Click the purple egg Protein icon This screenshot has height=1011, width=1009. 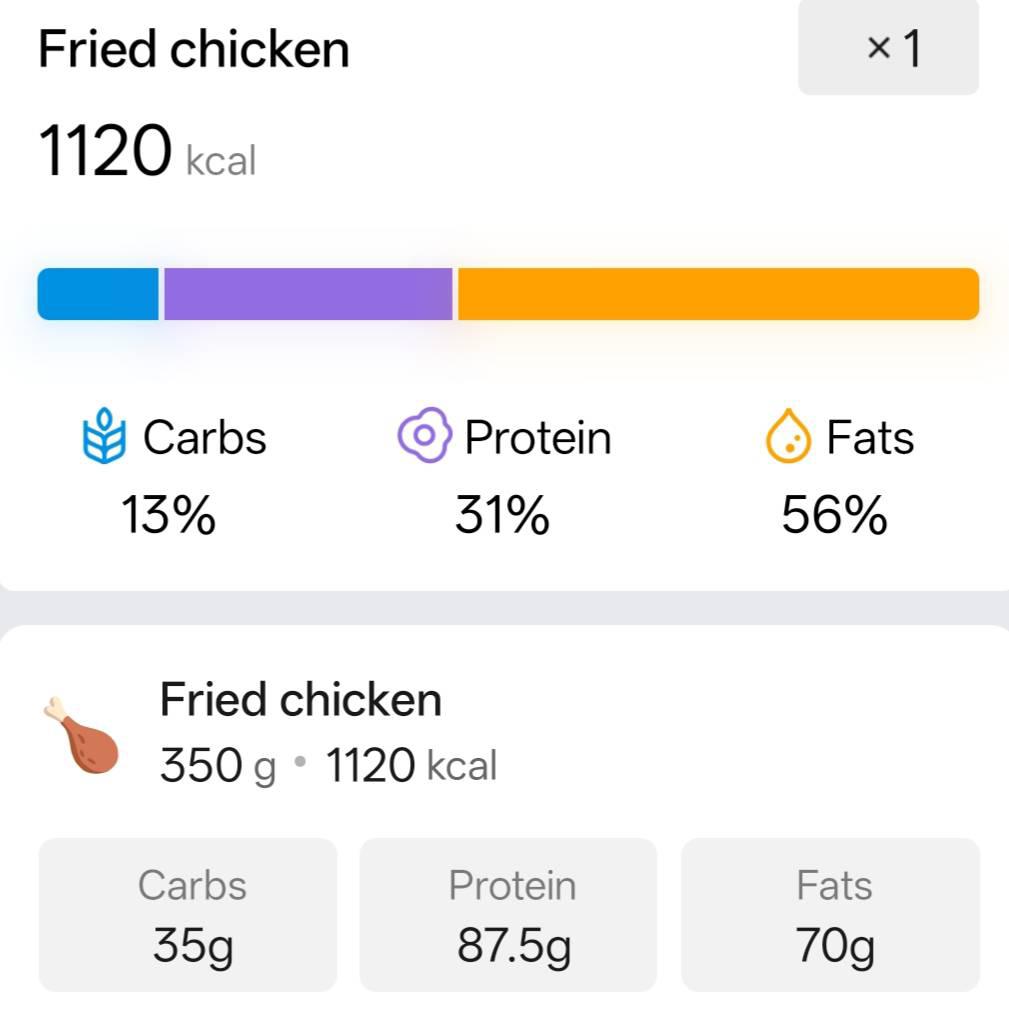click(424, 435)
